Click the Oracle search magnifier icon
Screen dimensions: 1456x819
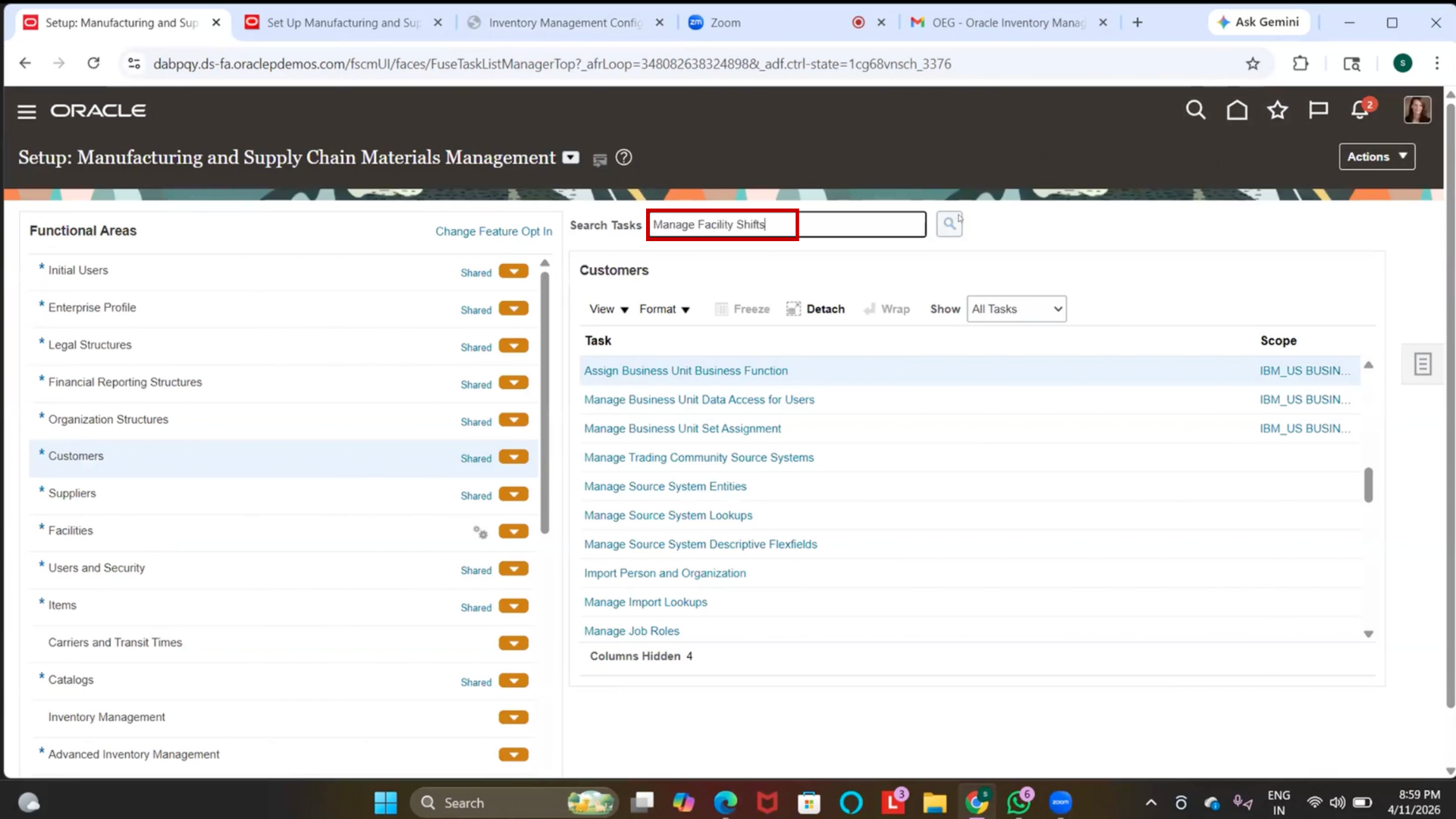(x=1195, y=111)
